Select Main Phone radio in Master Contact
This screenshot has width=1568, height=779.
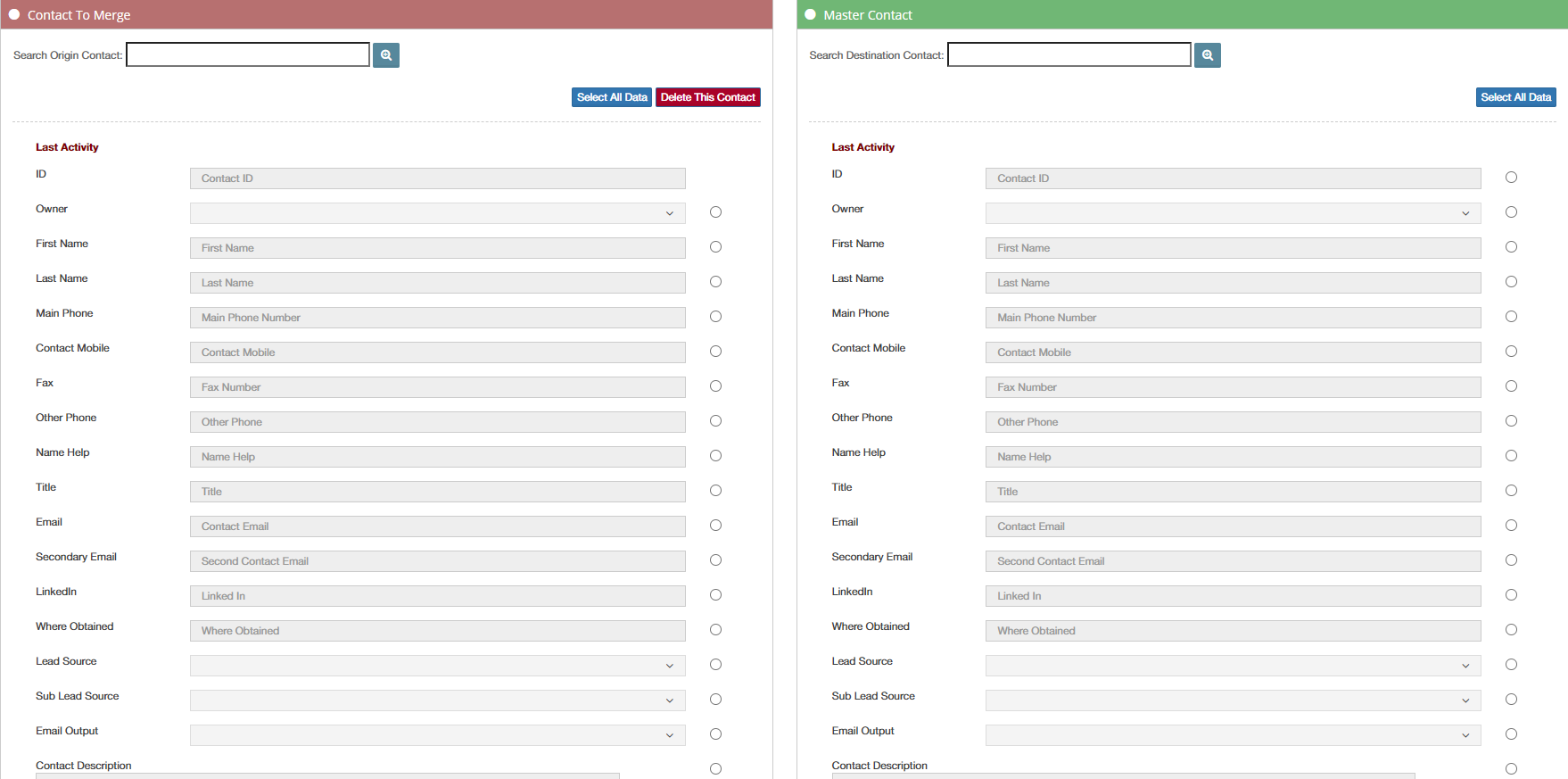click(1511, 317)
